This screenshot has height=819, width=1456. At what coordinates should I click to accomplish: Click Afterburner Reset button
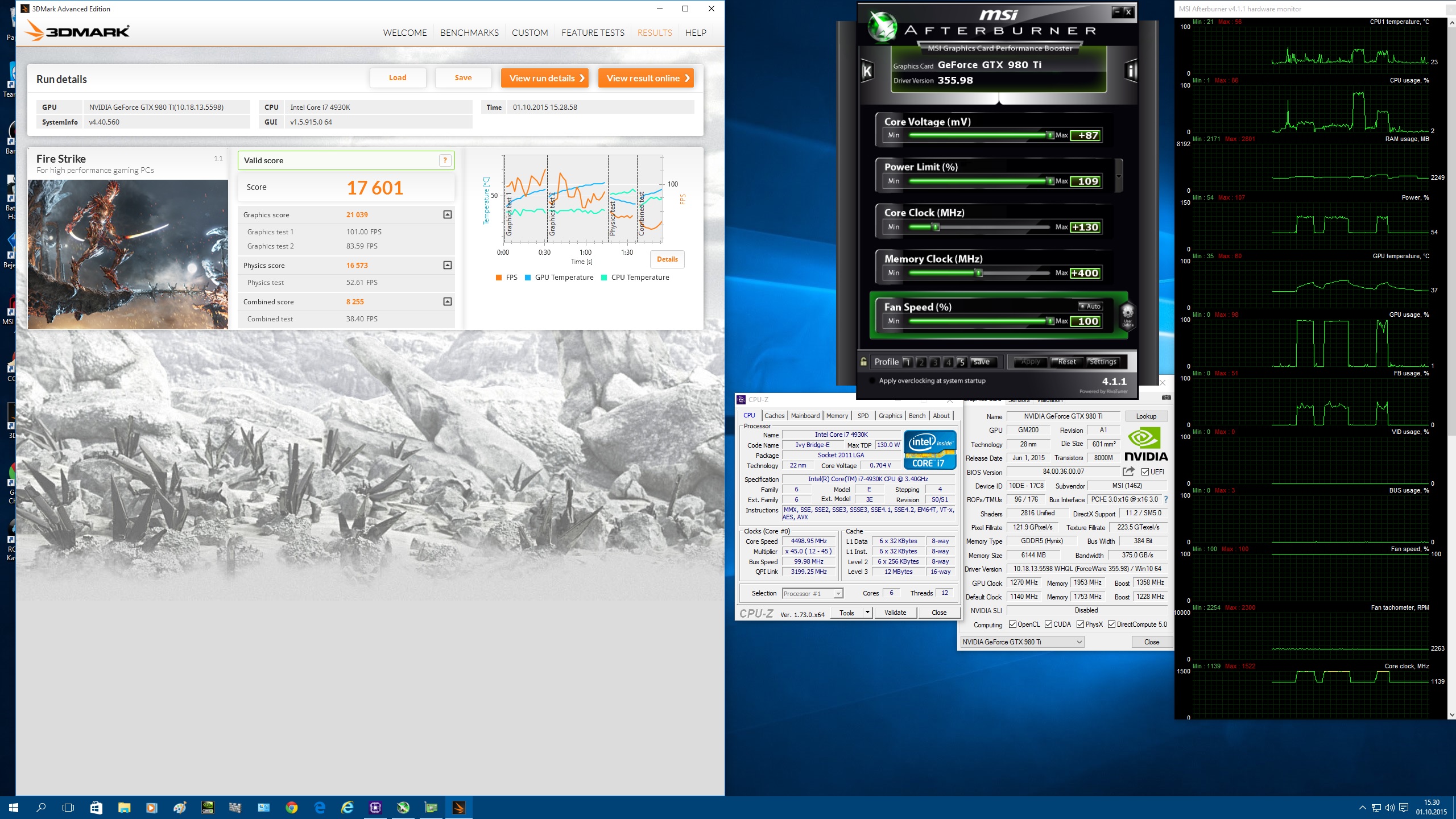[x=1066, y=362]
